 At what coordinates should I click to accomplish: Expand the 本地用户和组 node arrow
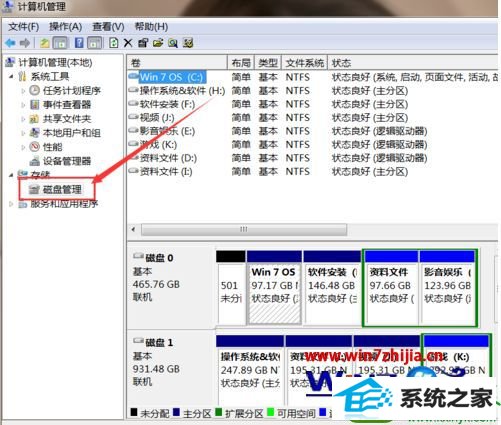pos(23,133)
